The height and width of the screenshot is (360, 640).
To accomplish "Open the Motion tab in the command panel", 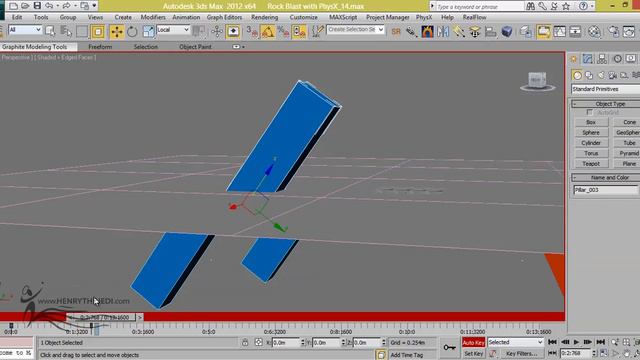I will [x=617, y=59].
